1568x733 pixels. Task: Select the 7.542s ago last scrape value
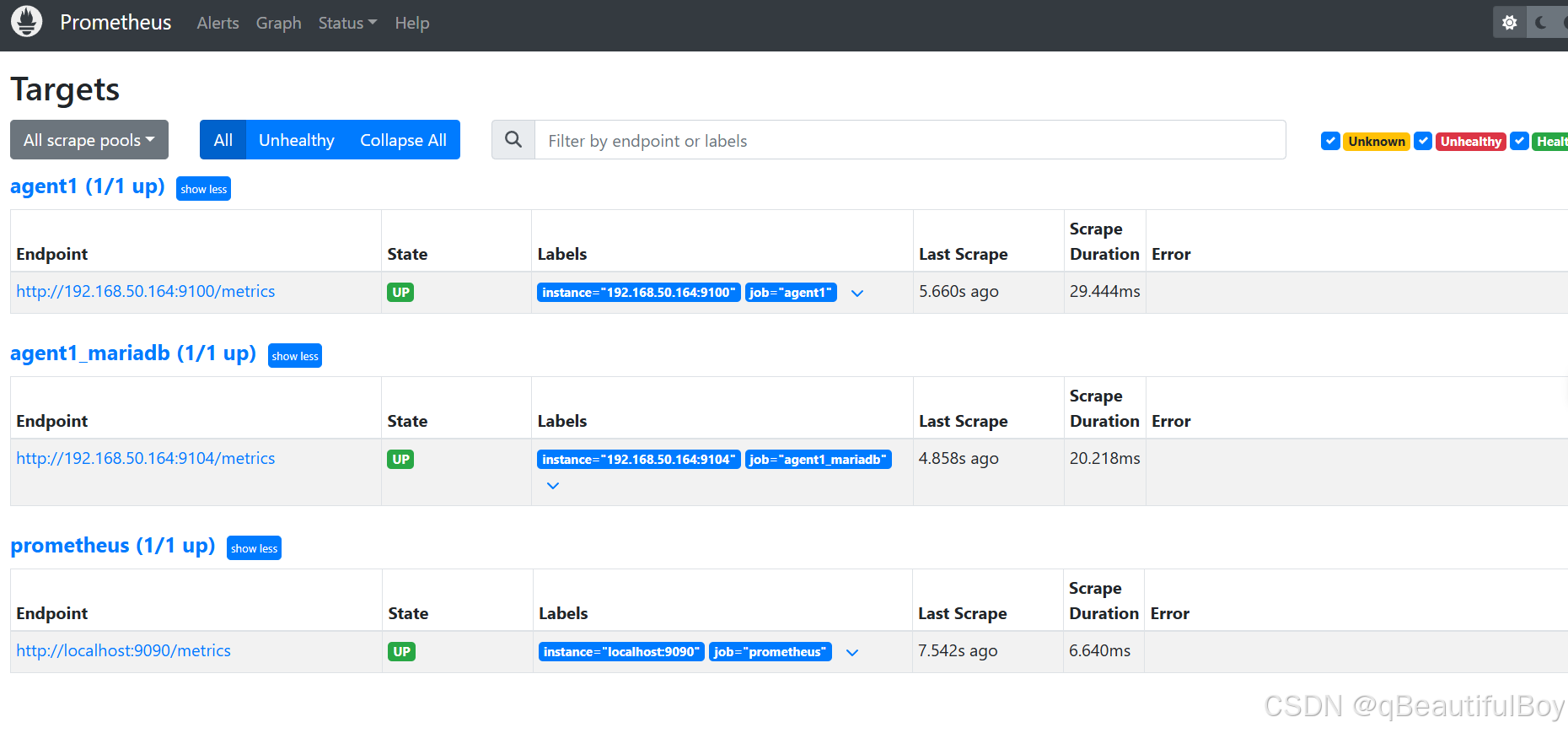(x=958, y=650)
